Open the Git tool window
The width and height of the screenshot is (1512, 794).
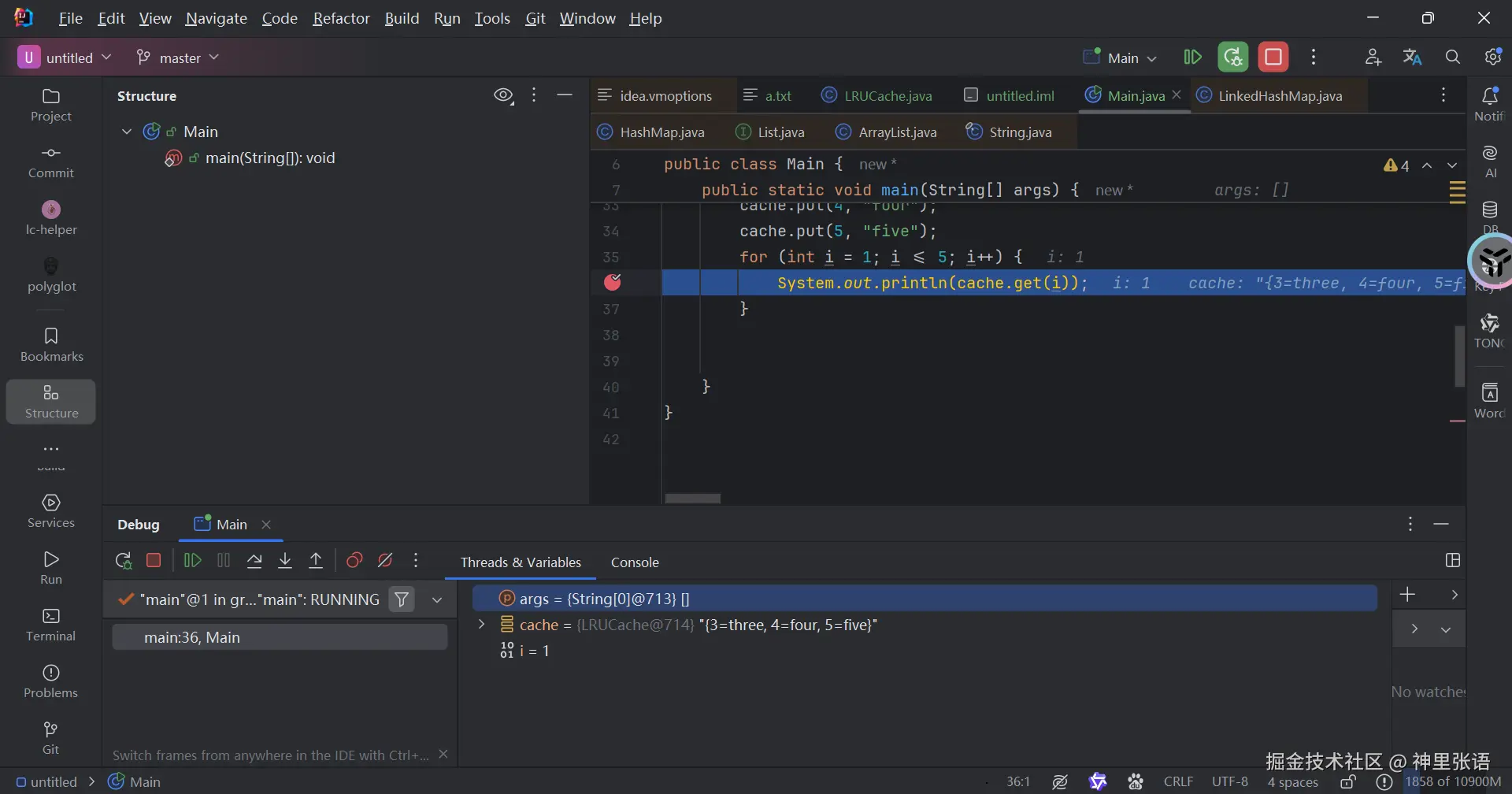point(51,738)
